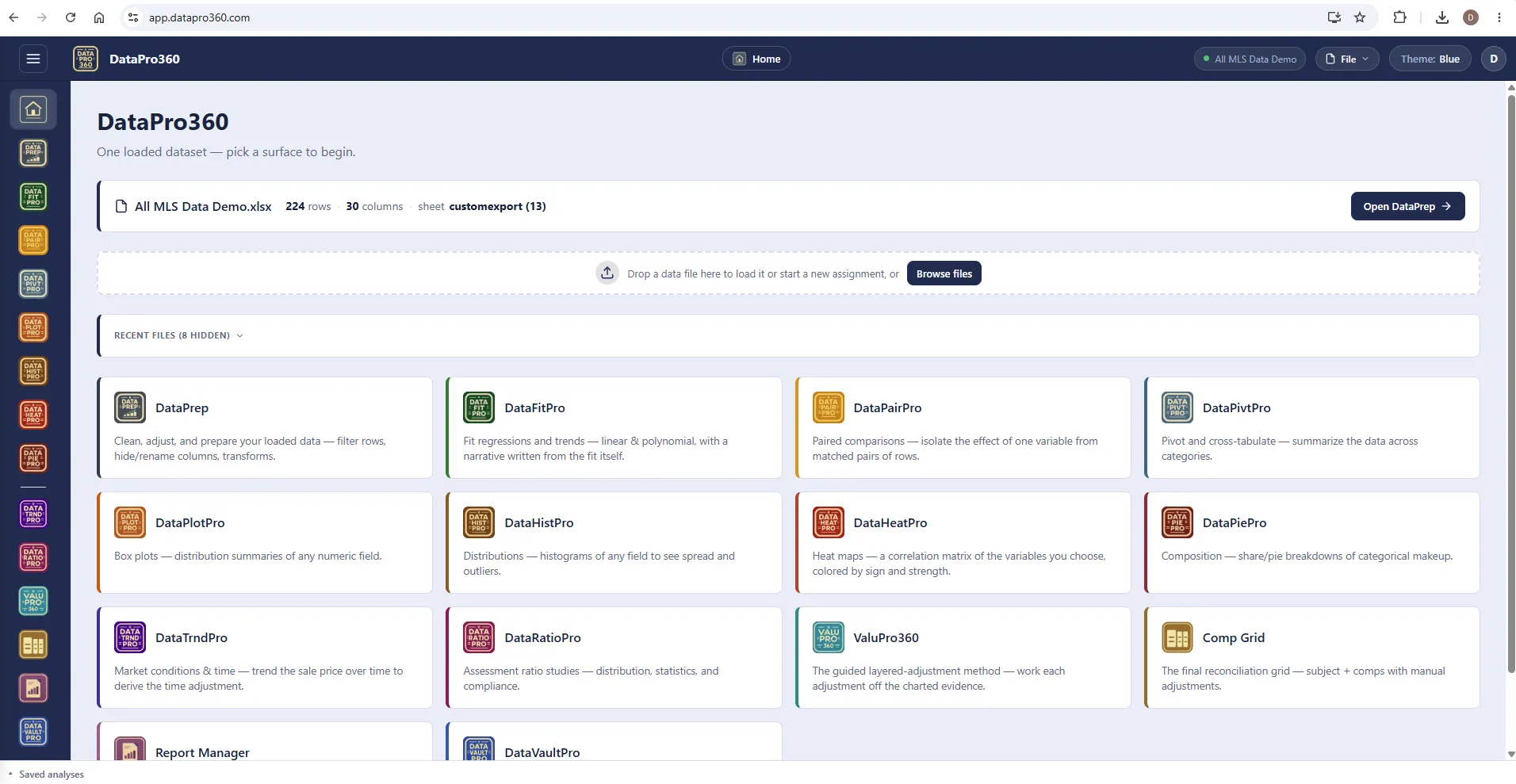
Task: Toggle the hamburger menu in the header
Action: coord(33,59)
